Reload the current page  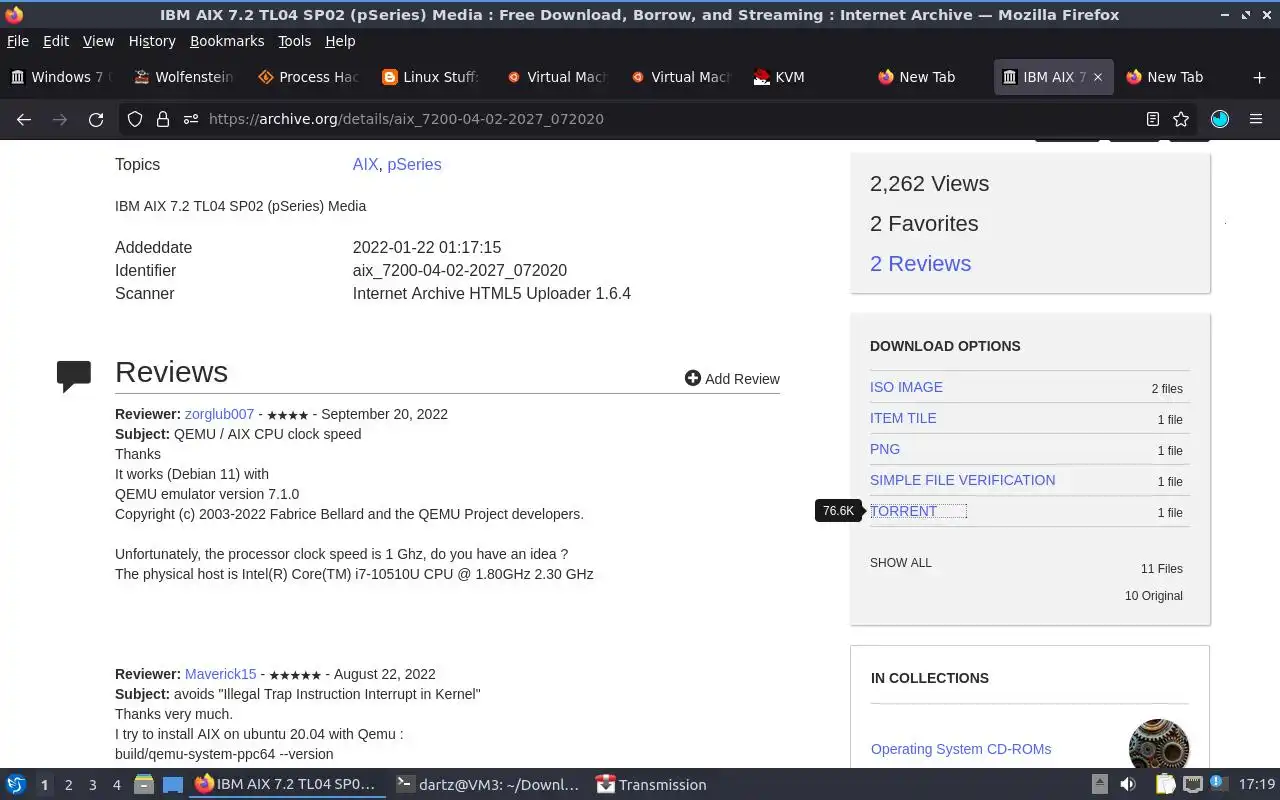96,119
